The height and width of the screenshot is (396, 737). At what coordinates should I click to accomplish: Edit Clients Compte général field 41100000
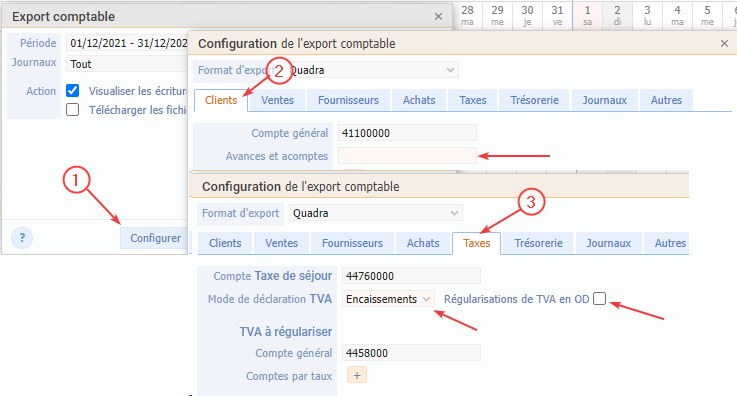pos(407,133)
